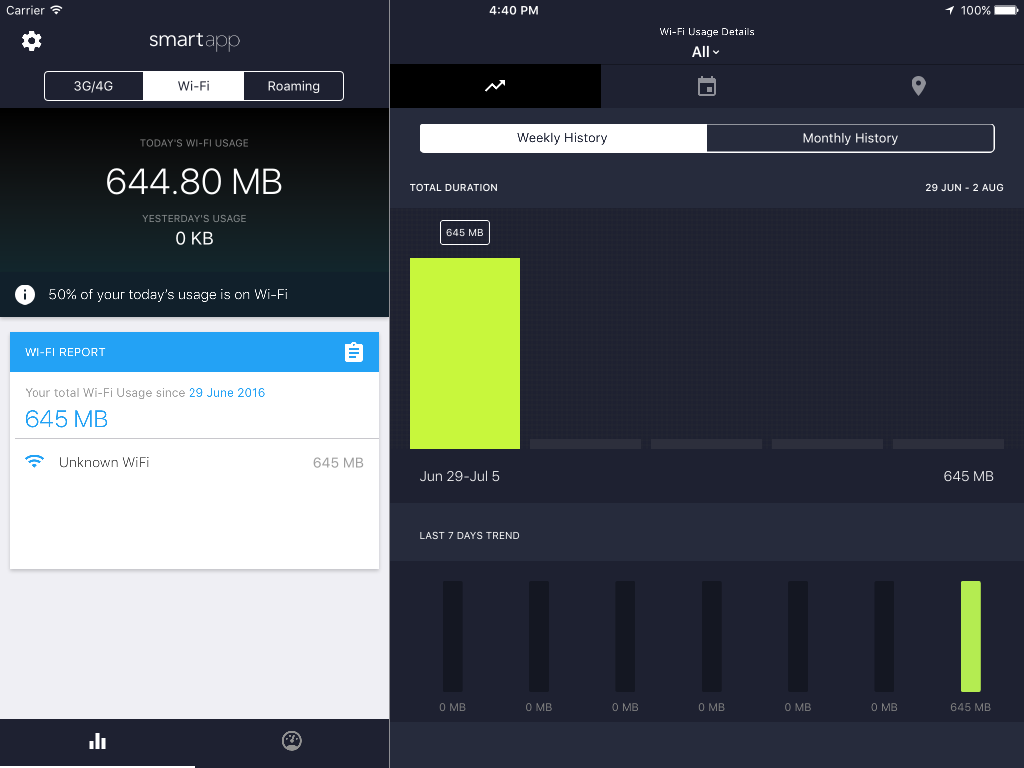The height and width of the screenshot is (768, 1024).
Task: Switch to Weekly History
Action: (563, 138)
